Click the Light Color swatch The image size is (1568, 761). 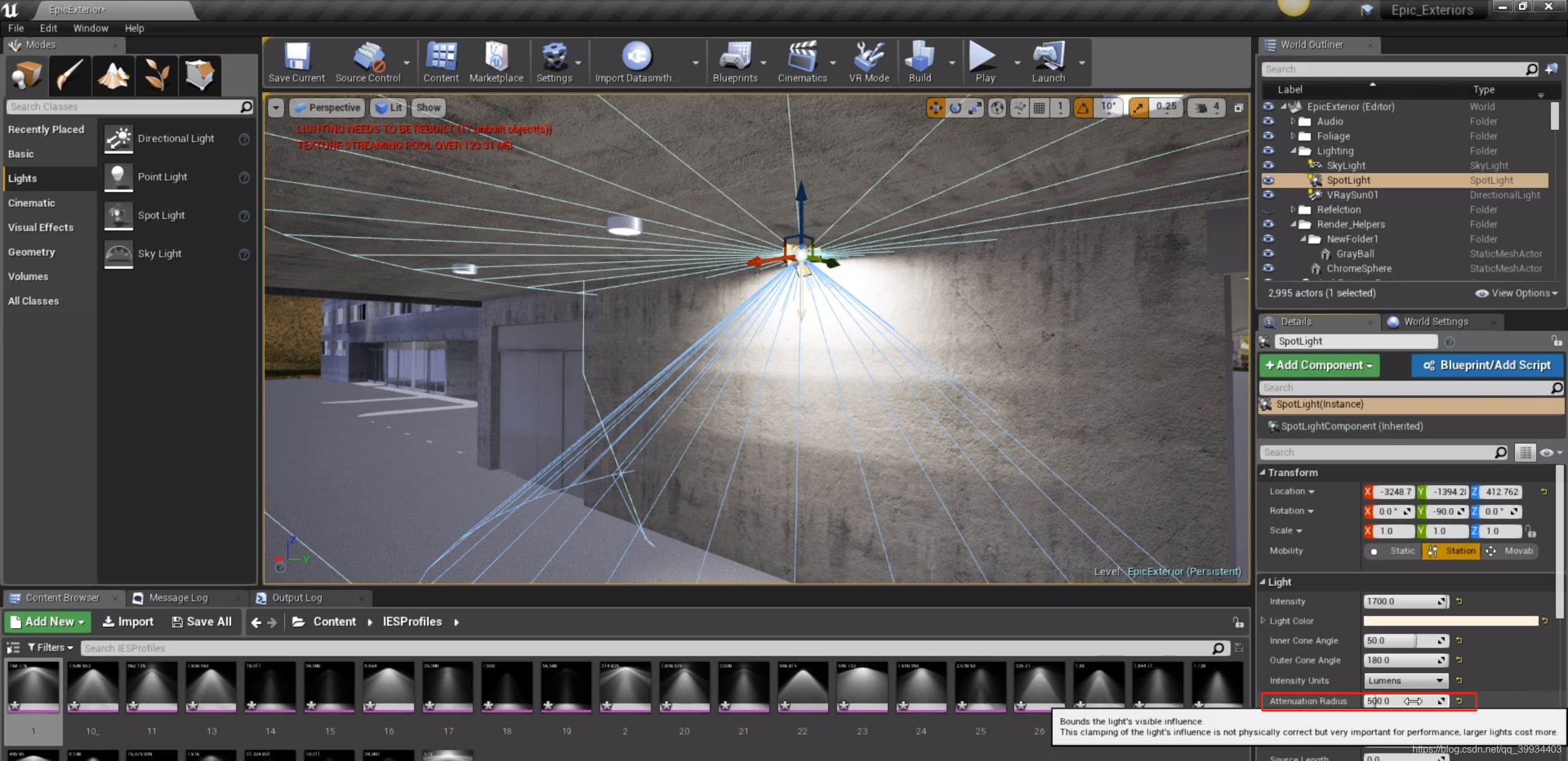point(1450,621)
